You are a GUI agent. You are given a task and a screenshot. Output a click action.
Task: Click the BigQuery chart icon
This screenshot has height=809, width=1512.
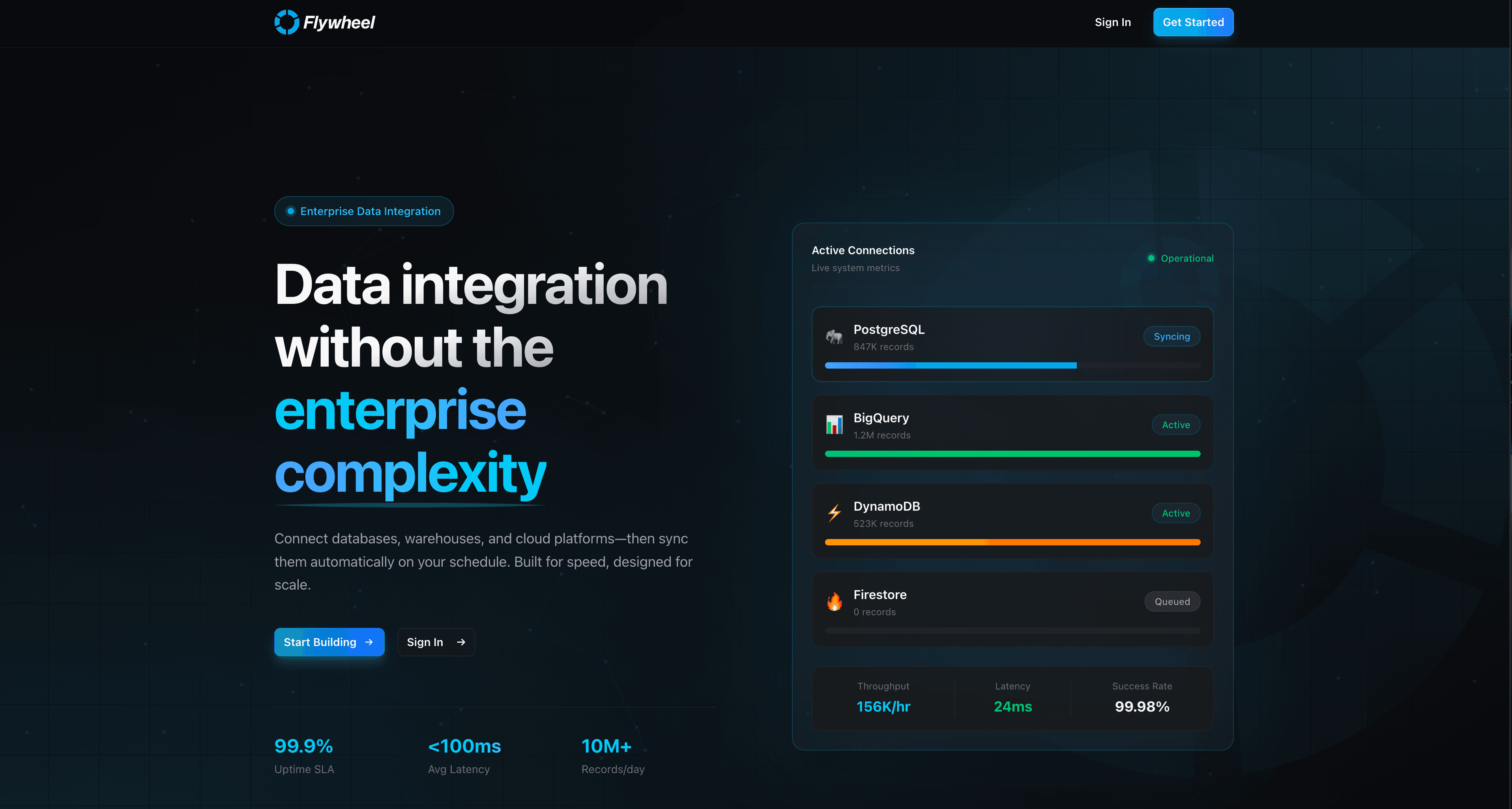[x=834, y=425]
